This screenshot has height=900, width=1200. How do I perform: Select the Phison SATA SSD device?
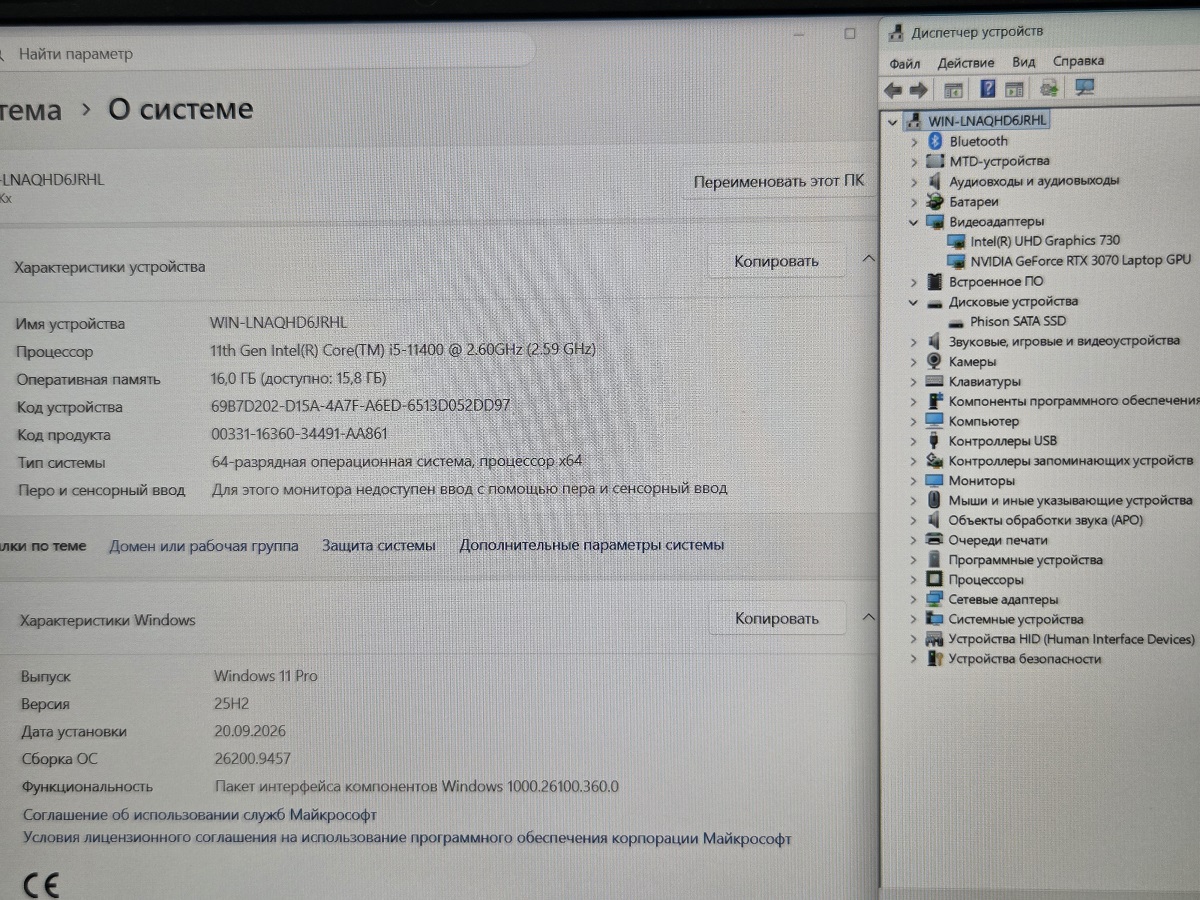click(1018, 321)
